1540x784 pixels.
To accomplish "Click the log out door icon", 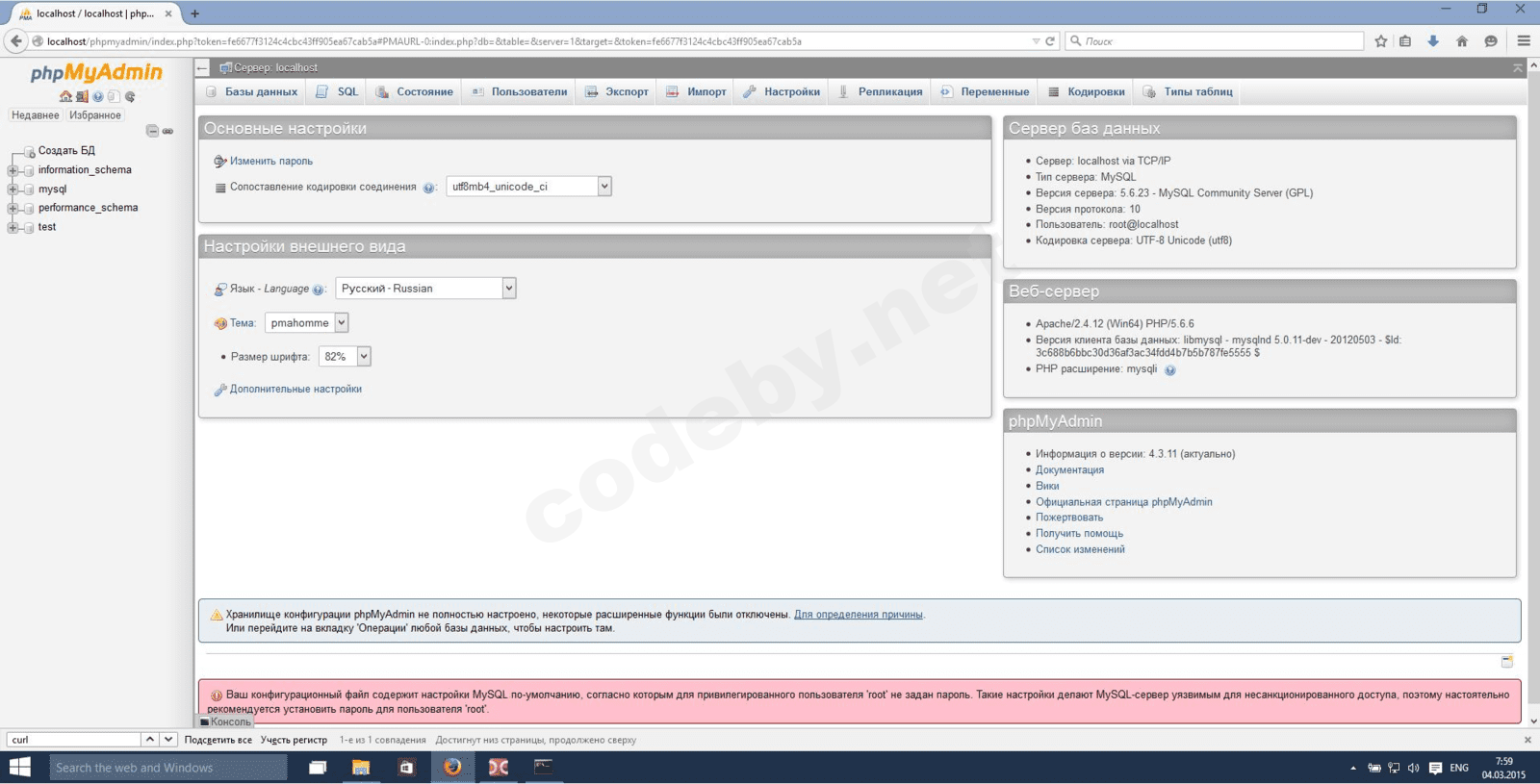I will [82, 96].
